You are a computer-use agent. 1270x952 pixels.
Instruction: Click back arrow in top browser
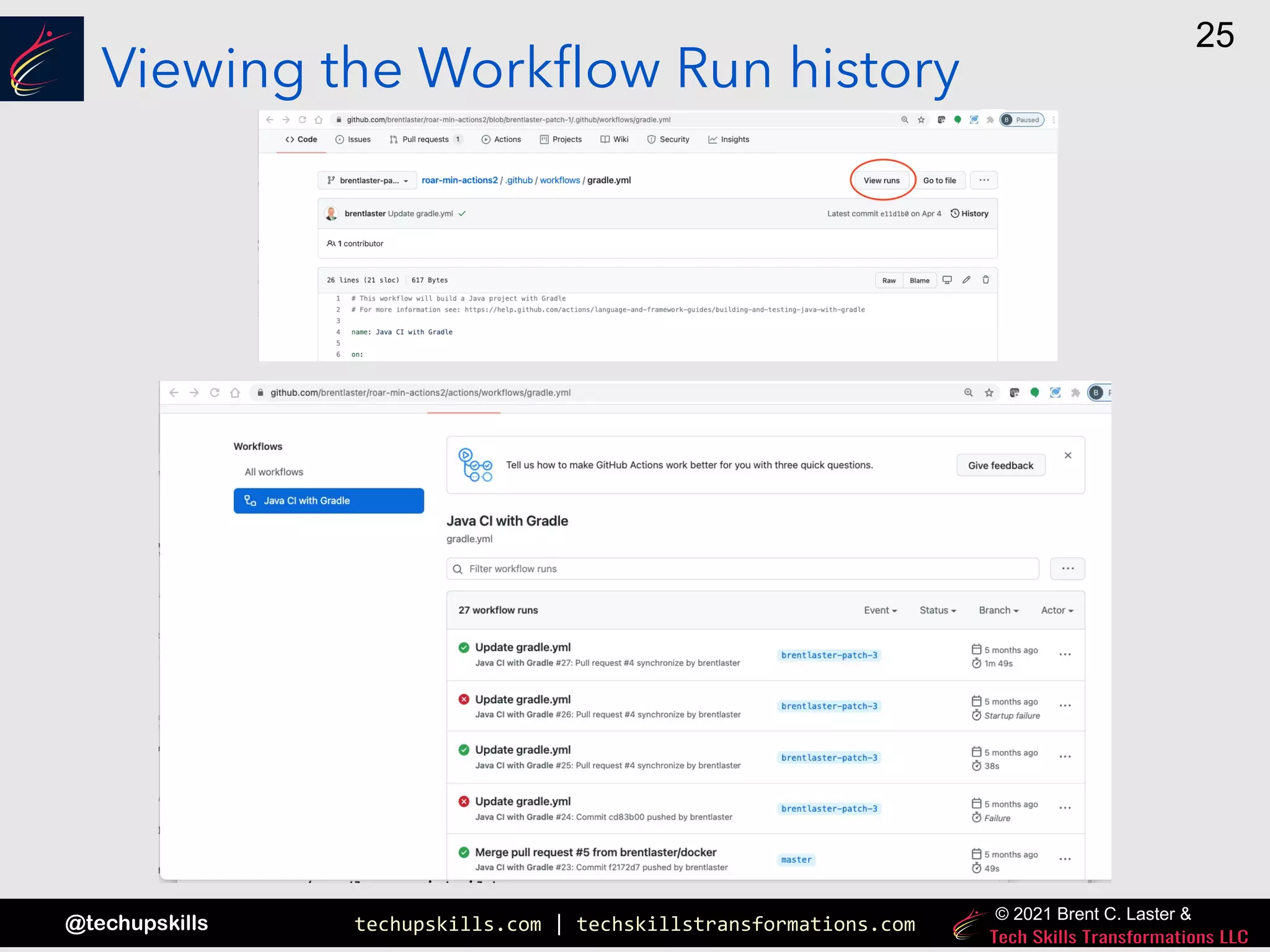[x=269, y=120]
